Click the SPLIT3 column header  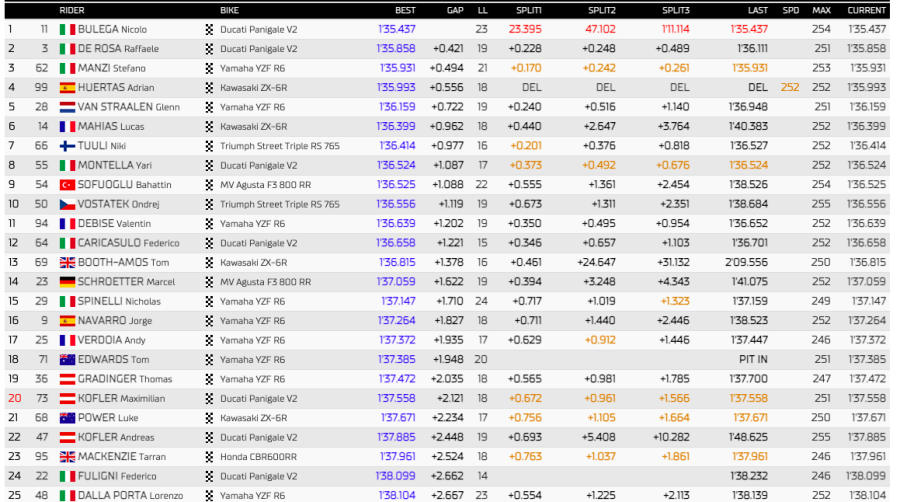(676, 10)
